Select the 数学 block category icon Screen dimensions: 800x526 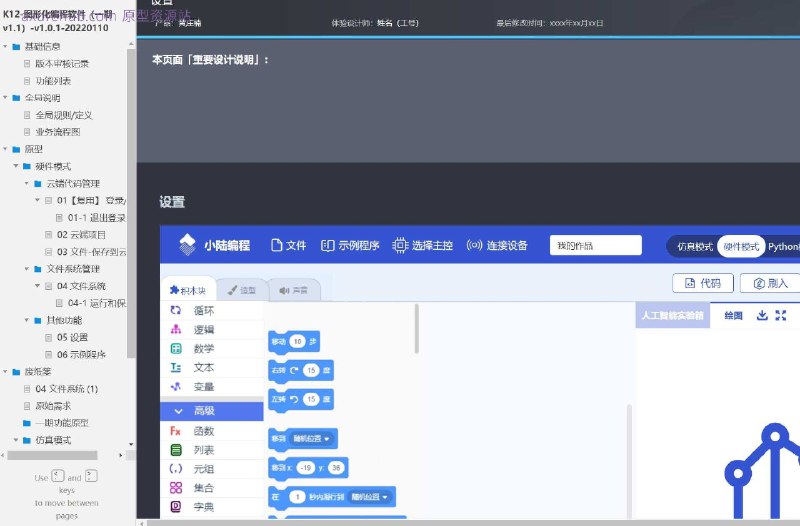click(x=176, y=348)
